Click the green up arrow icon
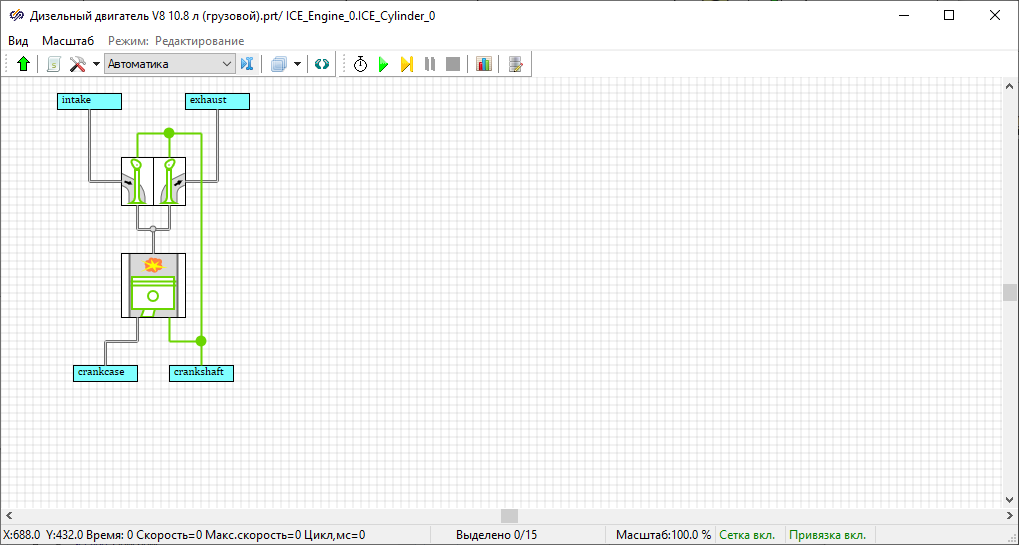The height and width of the screenshot is (545, 1019). 24,64
